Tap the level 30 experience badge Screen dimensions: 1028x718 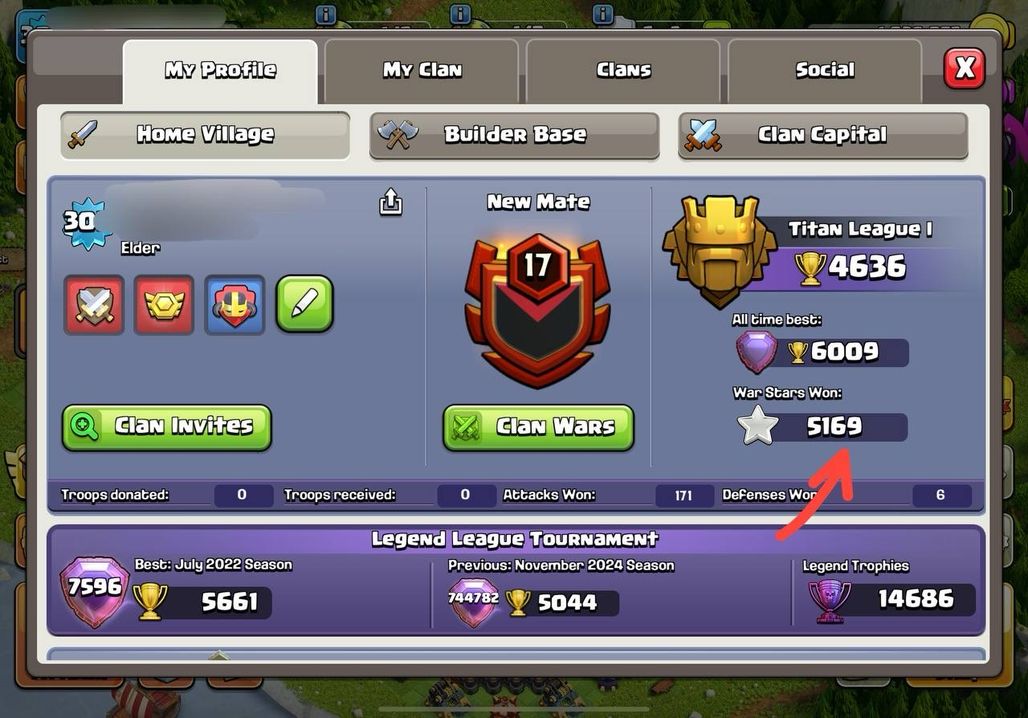click(85, 224)
